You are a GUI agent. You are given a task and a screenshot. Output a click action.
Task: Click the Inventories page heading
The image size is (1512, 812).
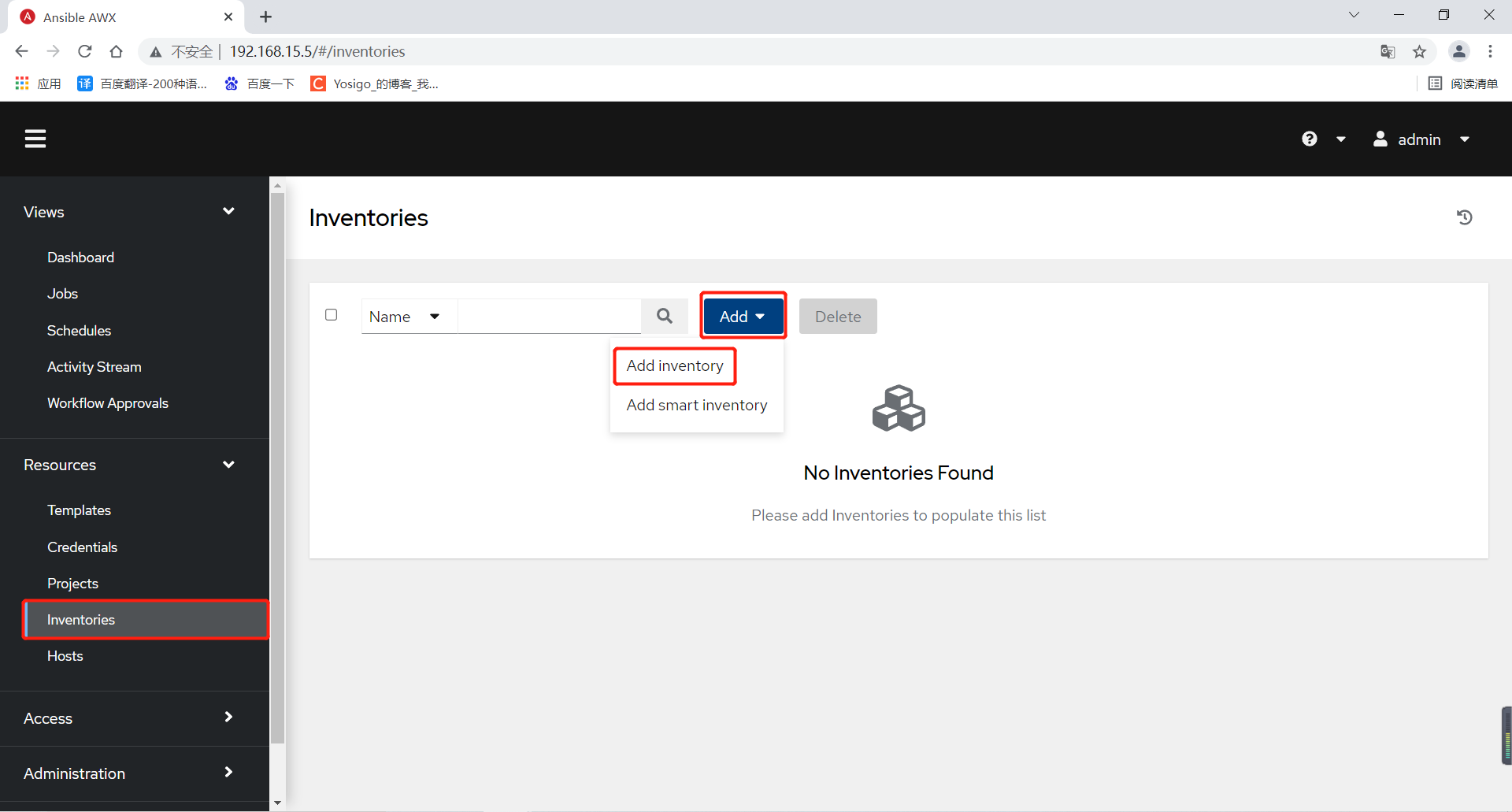pos(369,218)
